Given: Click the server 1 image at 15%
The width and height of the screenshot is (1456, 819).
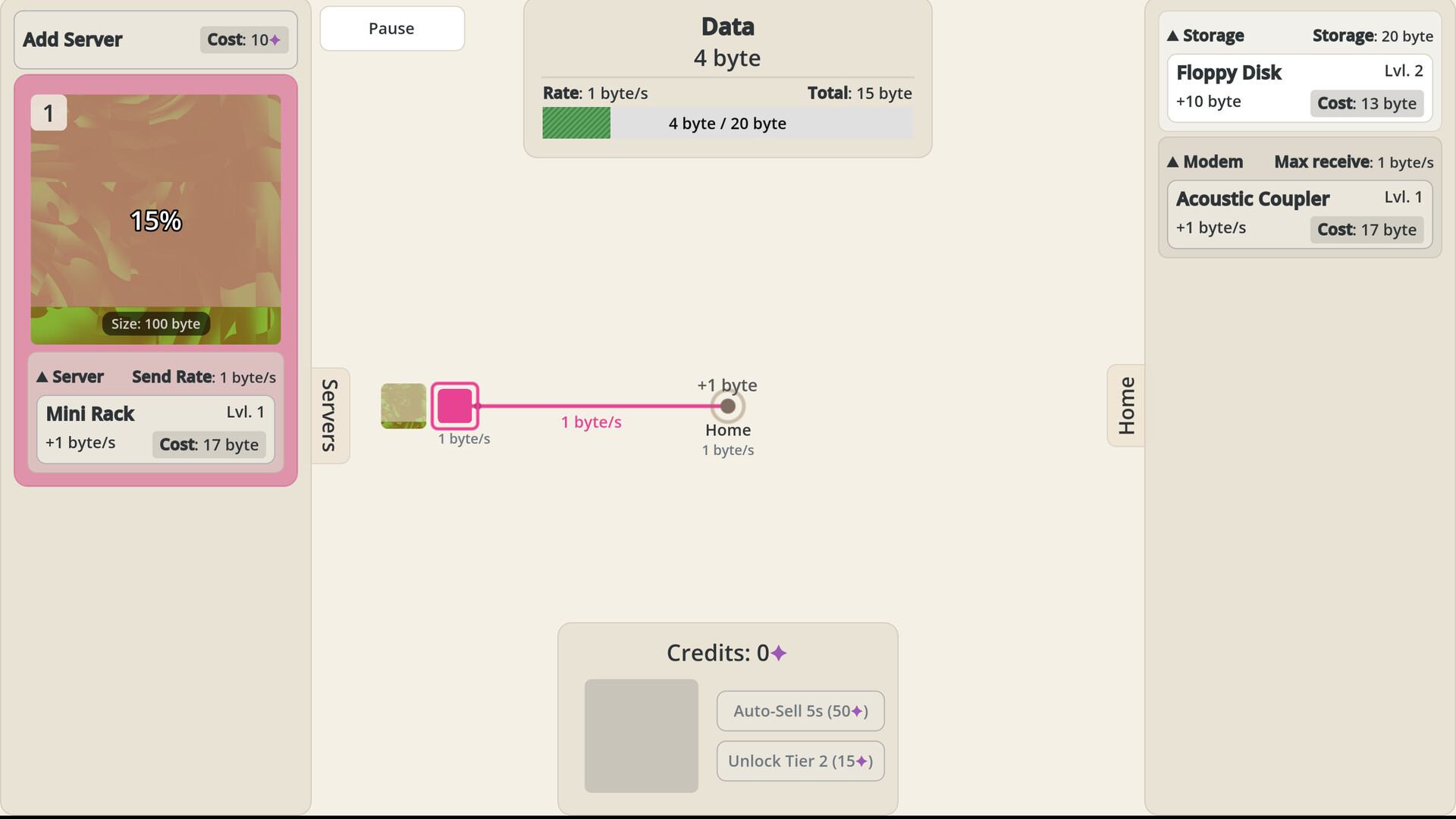Looking at the screenshot, I should click(155, 220).
